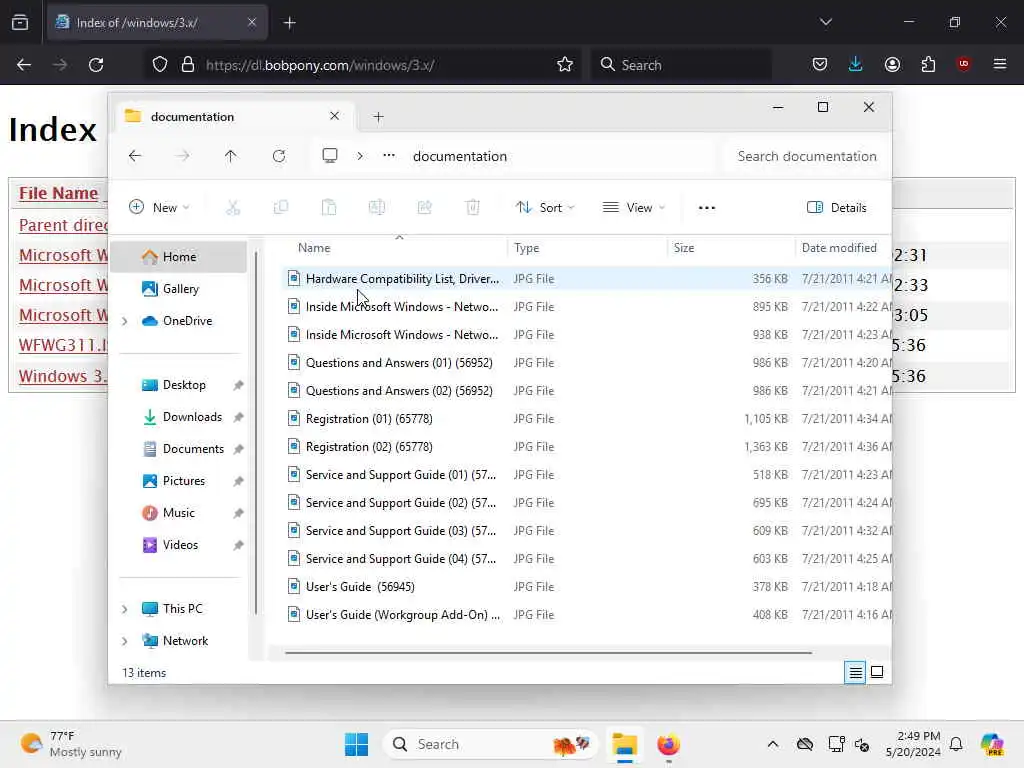Click File Name link in the browser page

tap(58, 193)
